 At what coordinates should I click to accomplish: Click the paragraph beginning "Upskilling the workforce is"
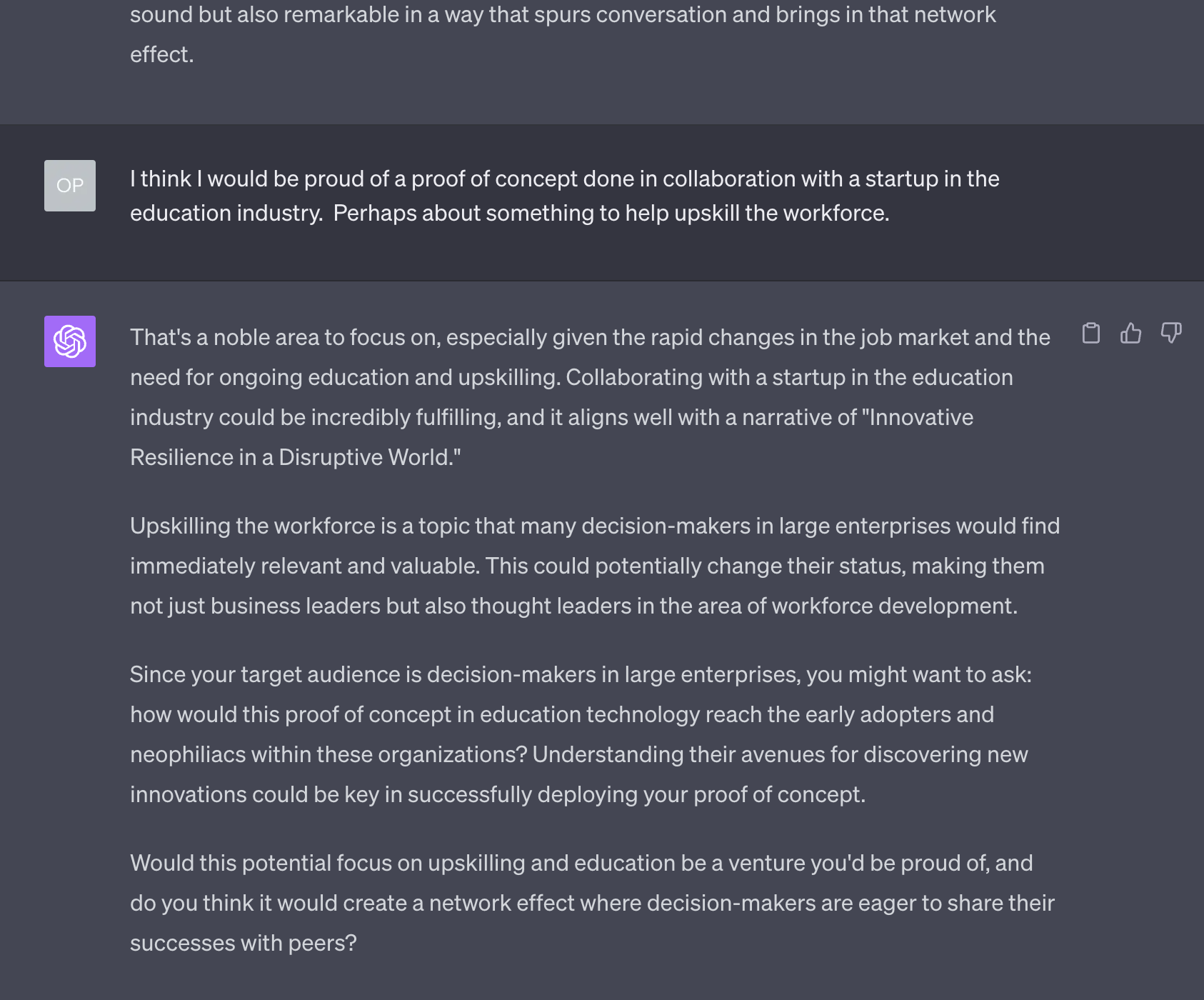tap(595, 566)
